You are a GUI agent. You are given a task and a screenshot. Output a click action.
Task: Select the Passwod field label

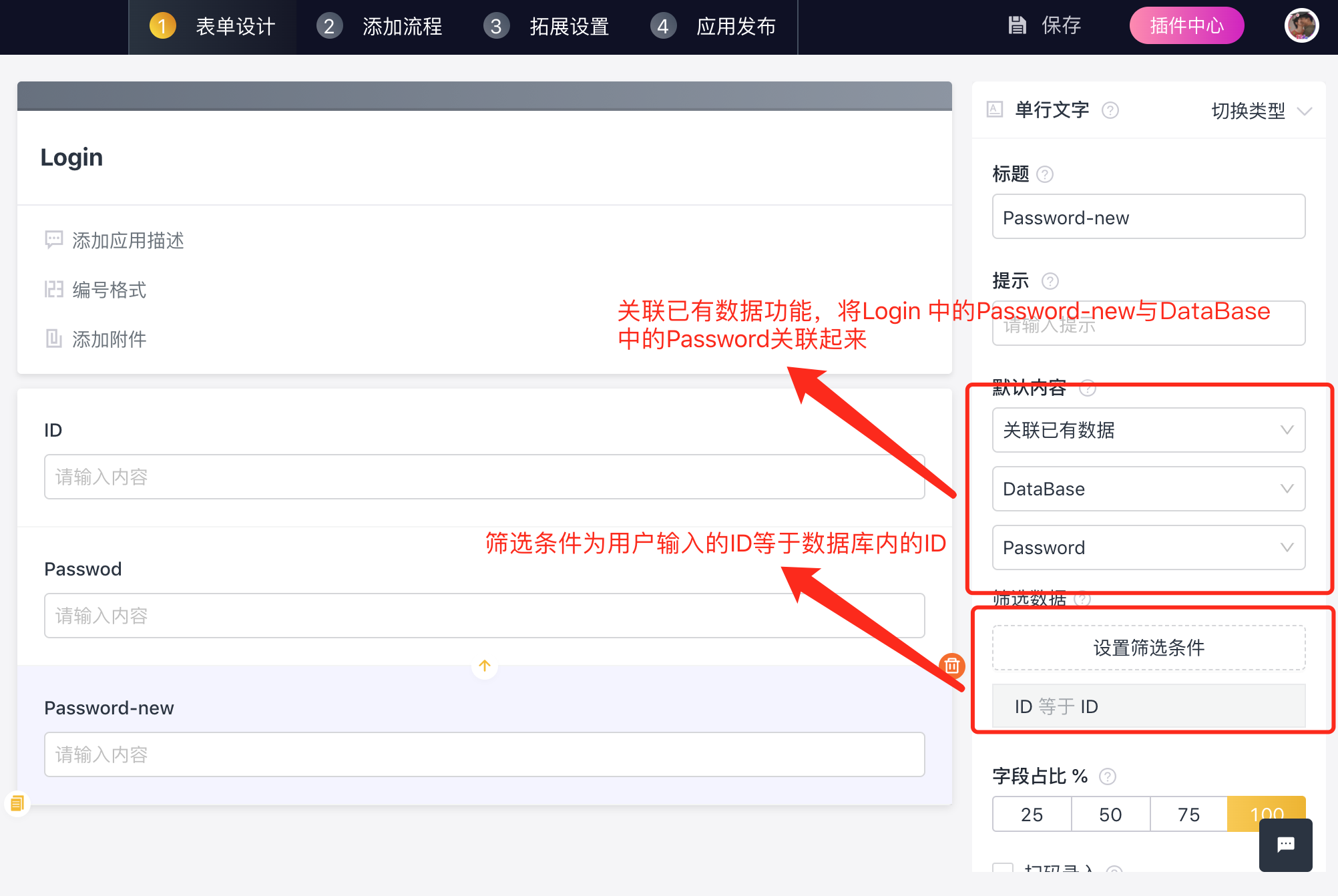tap(83, 570)
